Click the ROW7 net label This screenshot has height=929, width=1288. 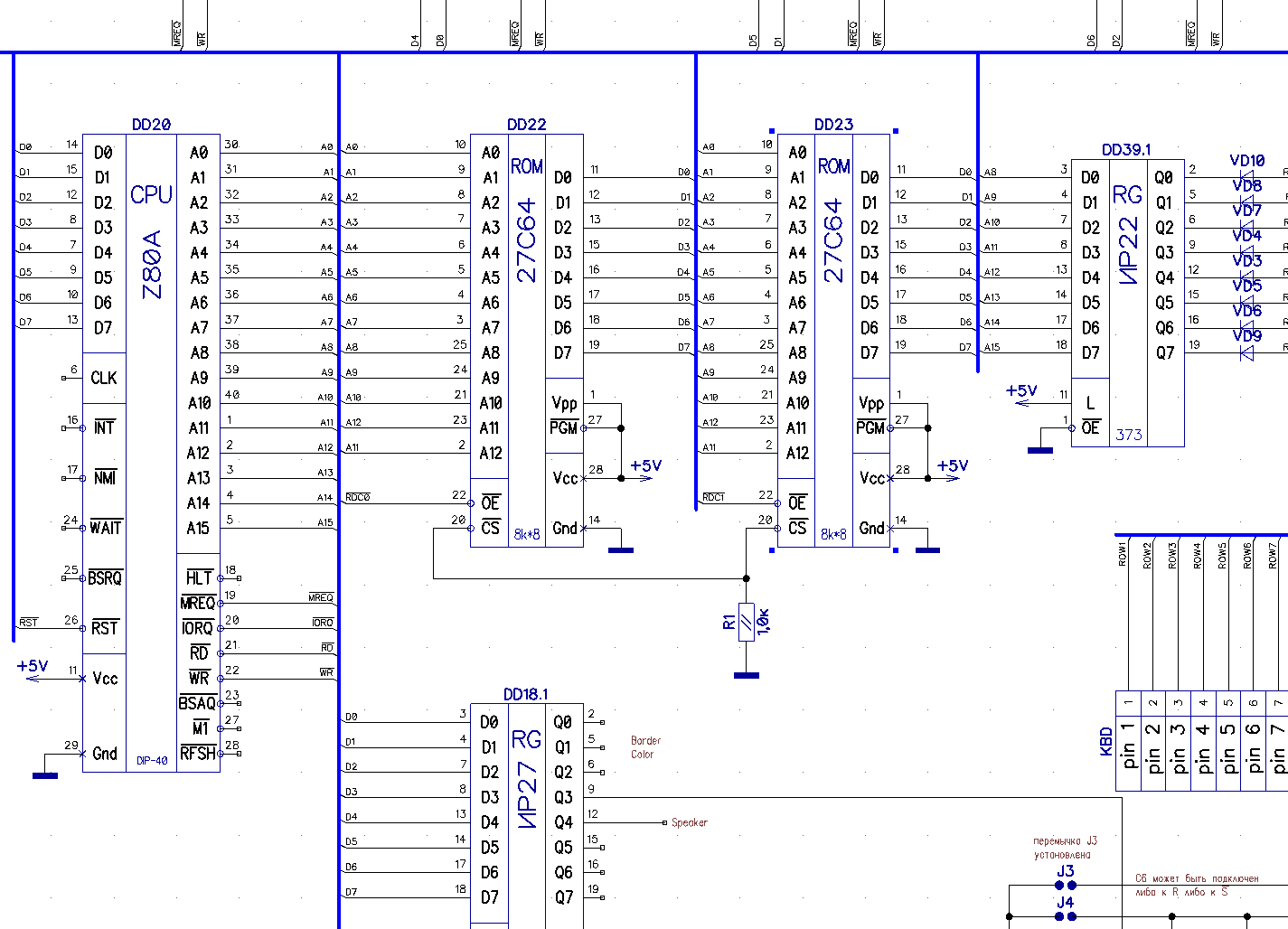point(1273,555)
